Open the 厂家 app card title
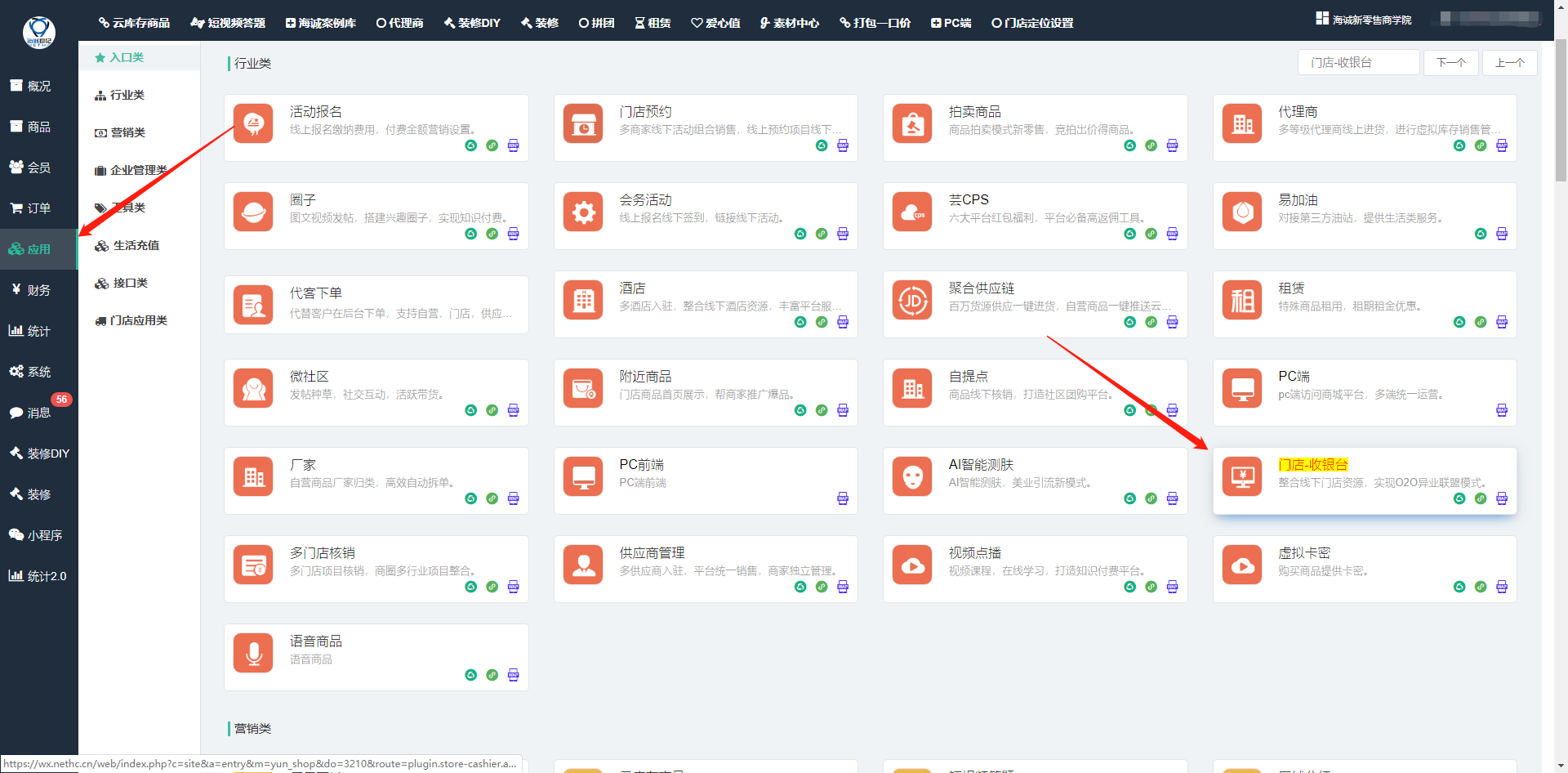The width and height of the screenshot is (1568, 773). 303,465
